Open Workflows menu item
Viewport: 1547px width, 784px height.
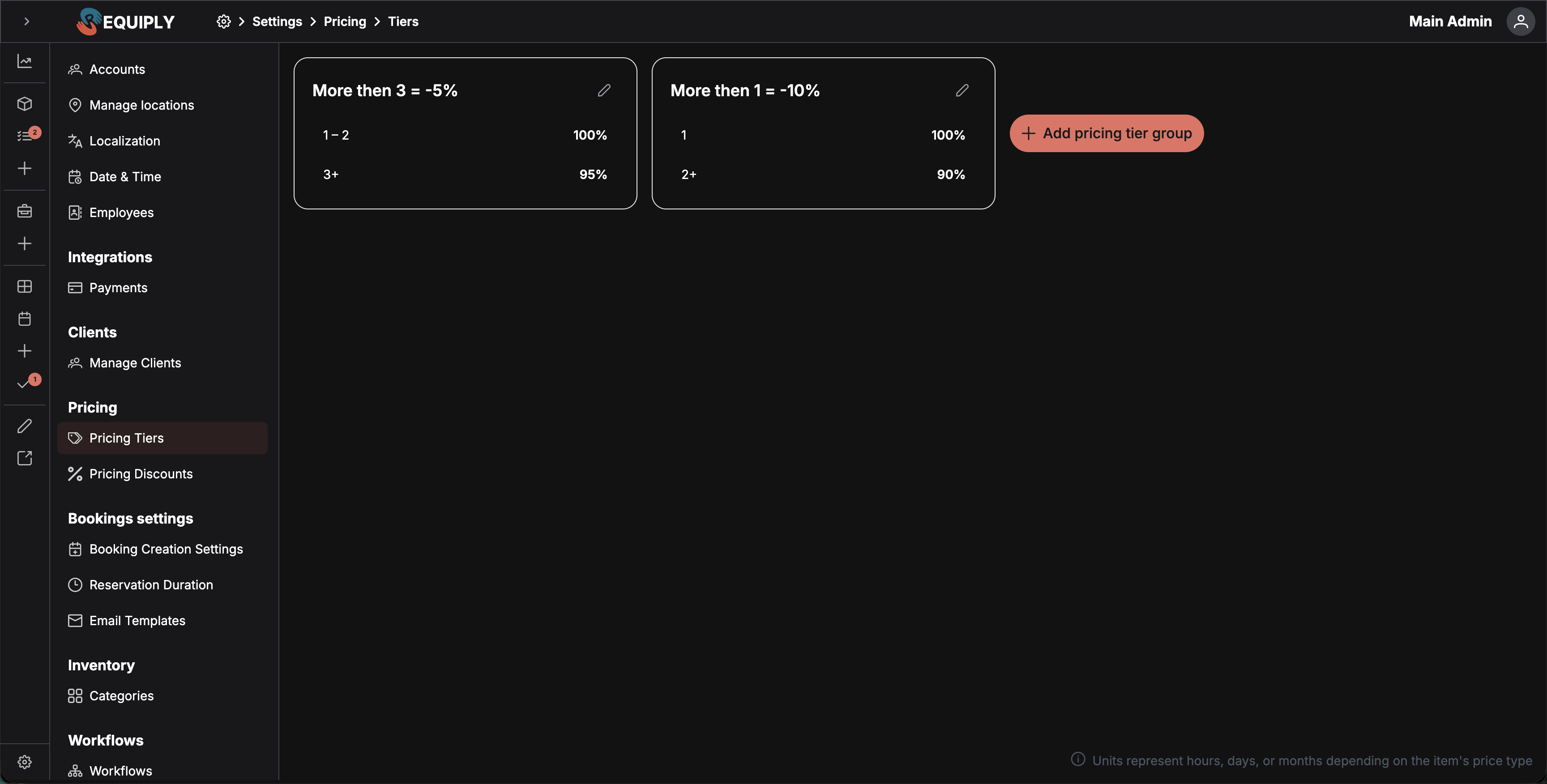coord(162,771)
